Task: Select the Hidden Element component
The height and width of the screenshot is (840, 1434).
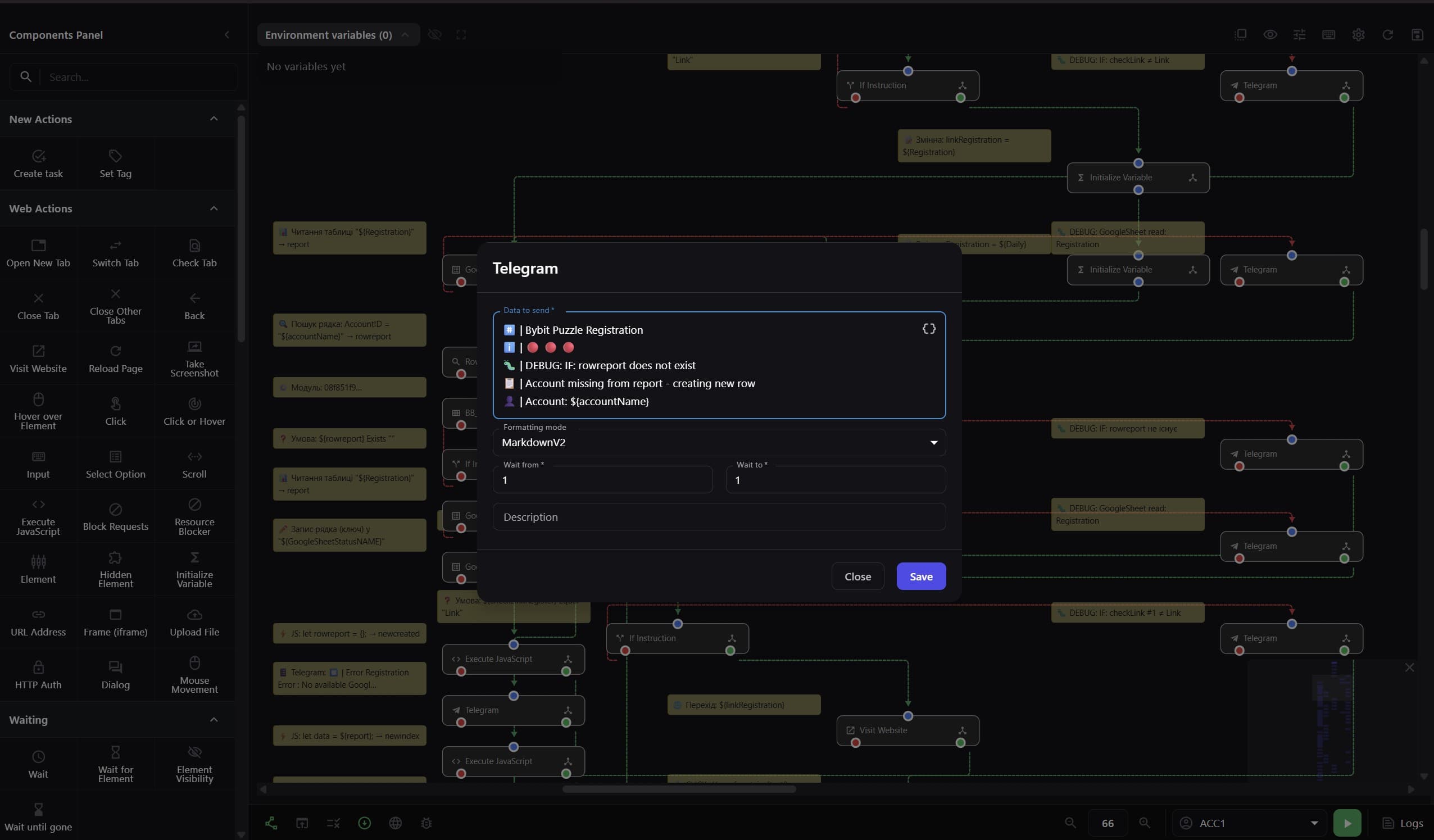Action: pyautogui.click(x=116, y=570)
